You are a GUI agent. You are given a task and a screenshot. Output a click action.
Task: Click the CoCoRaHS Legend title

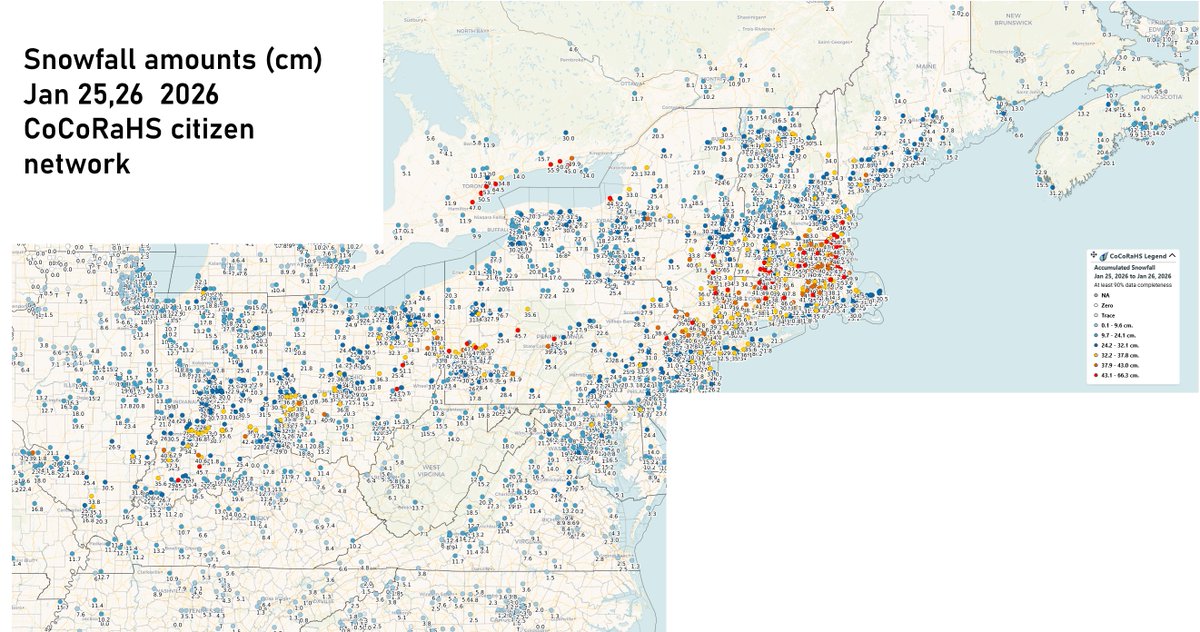[x=1138, y=256]
